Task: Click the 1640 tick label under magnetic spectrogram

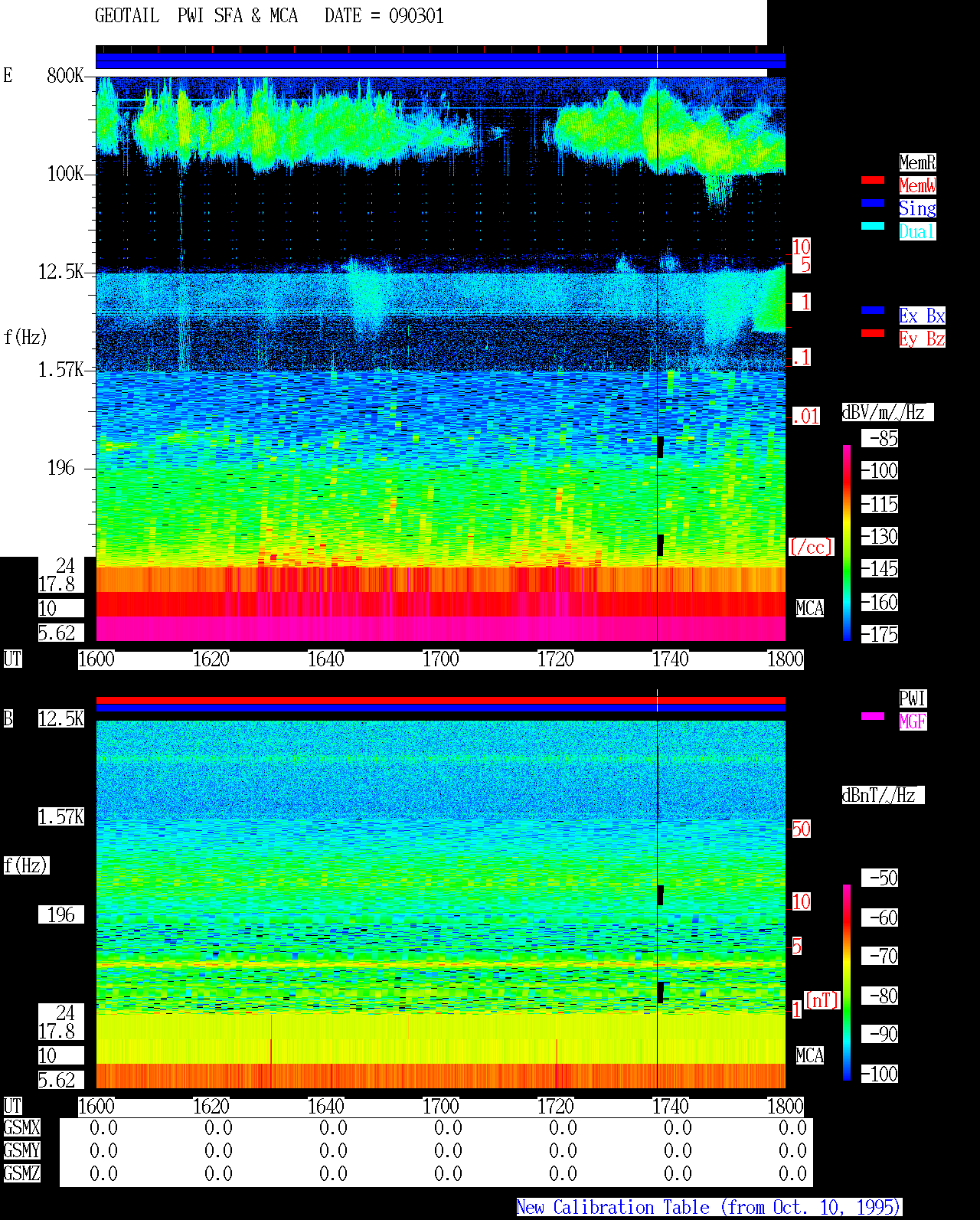Action: point(326,1107)
